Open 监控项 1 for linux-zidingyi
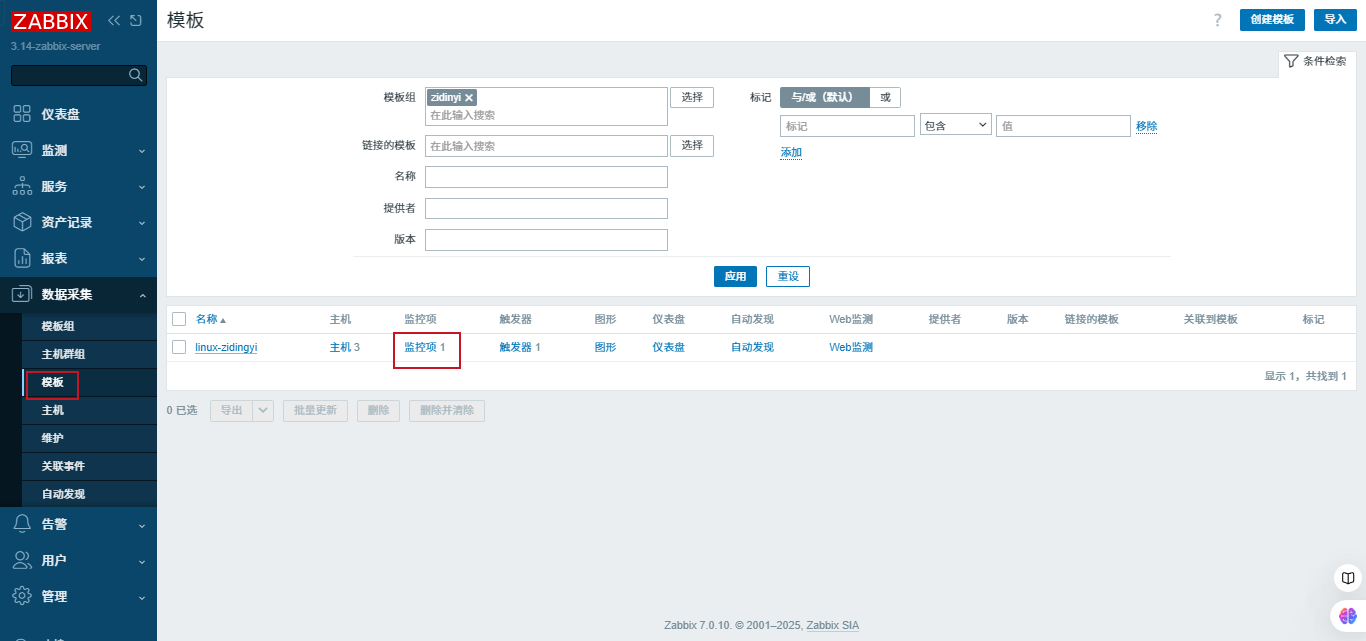Image resolution: width=1366 pixels, height=641 pixels. 424,347
